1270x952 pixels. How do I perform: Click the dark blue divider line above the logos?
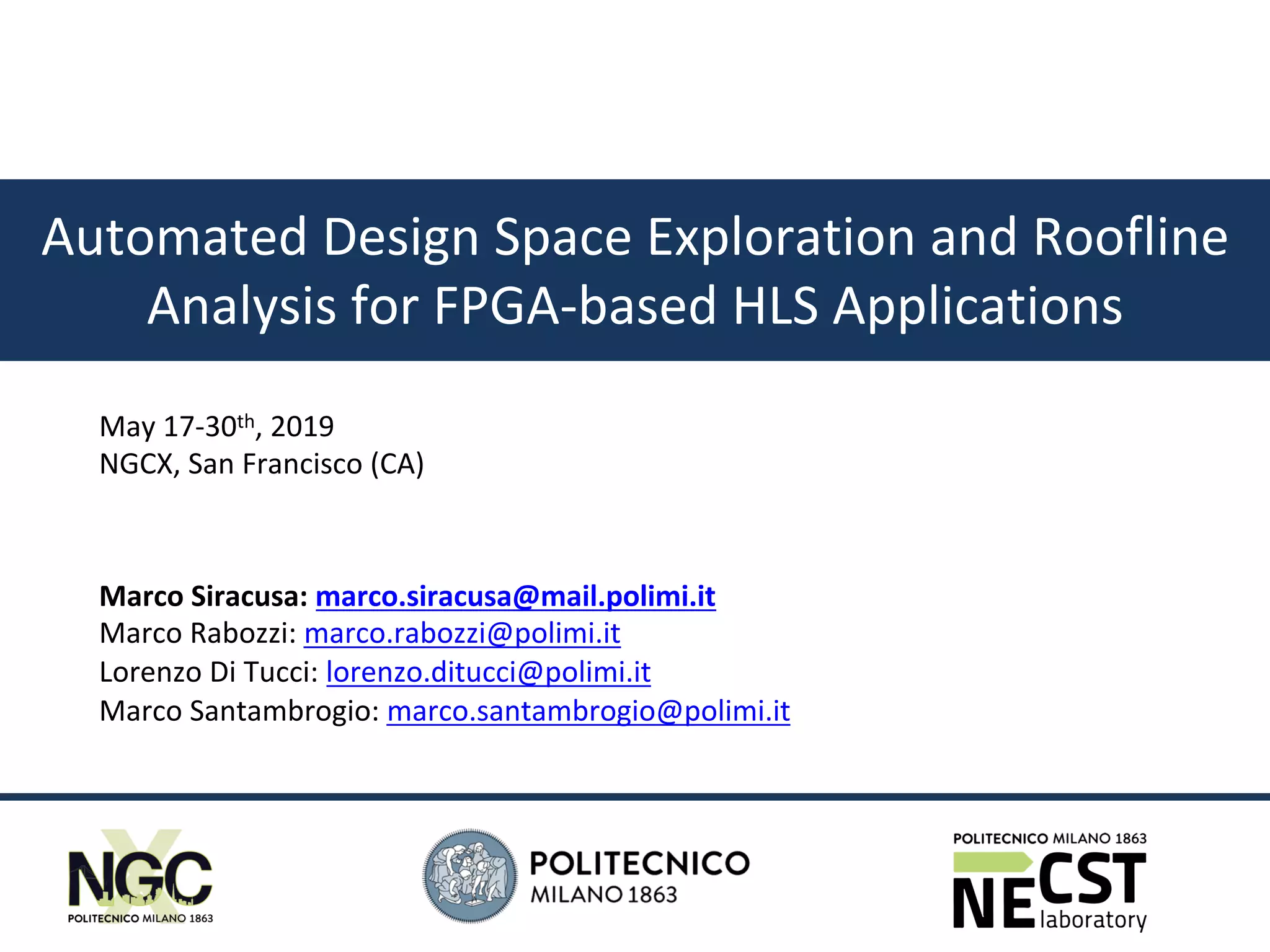635,796
